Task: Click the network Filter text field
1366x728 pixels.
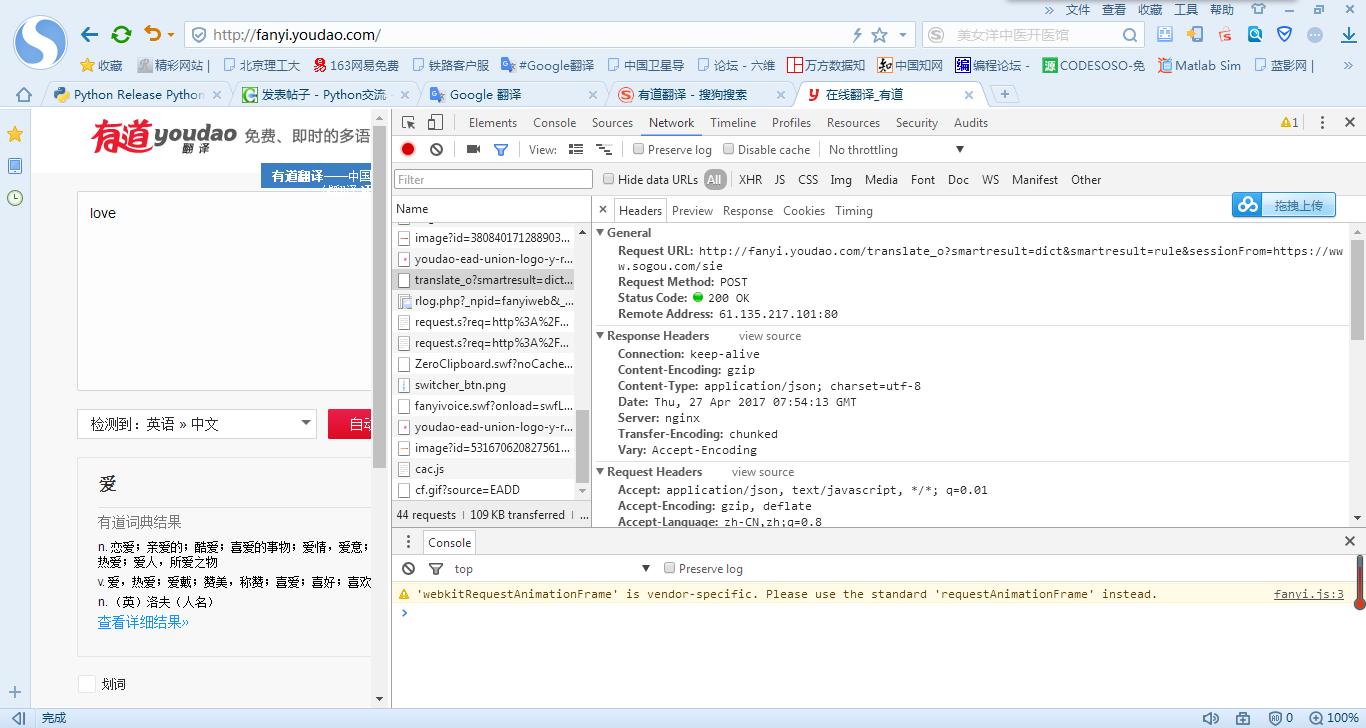Action: [494, 180]
